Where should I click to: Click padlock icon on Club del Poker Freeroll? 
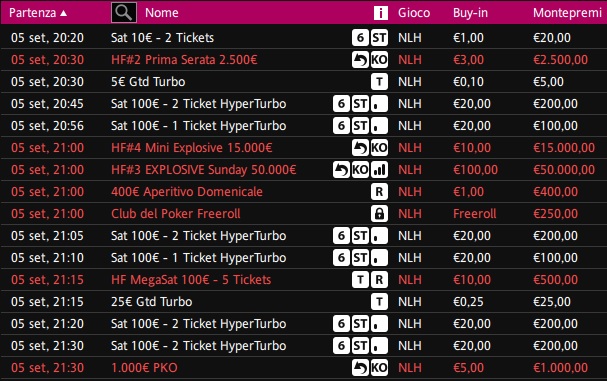[x=379, y=213]
